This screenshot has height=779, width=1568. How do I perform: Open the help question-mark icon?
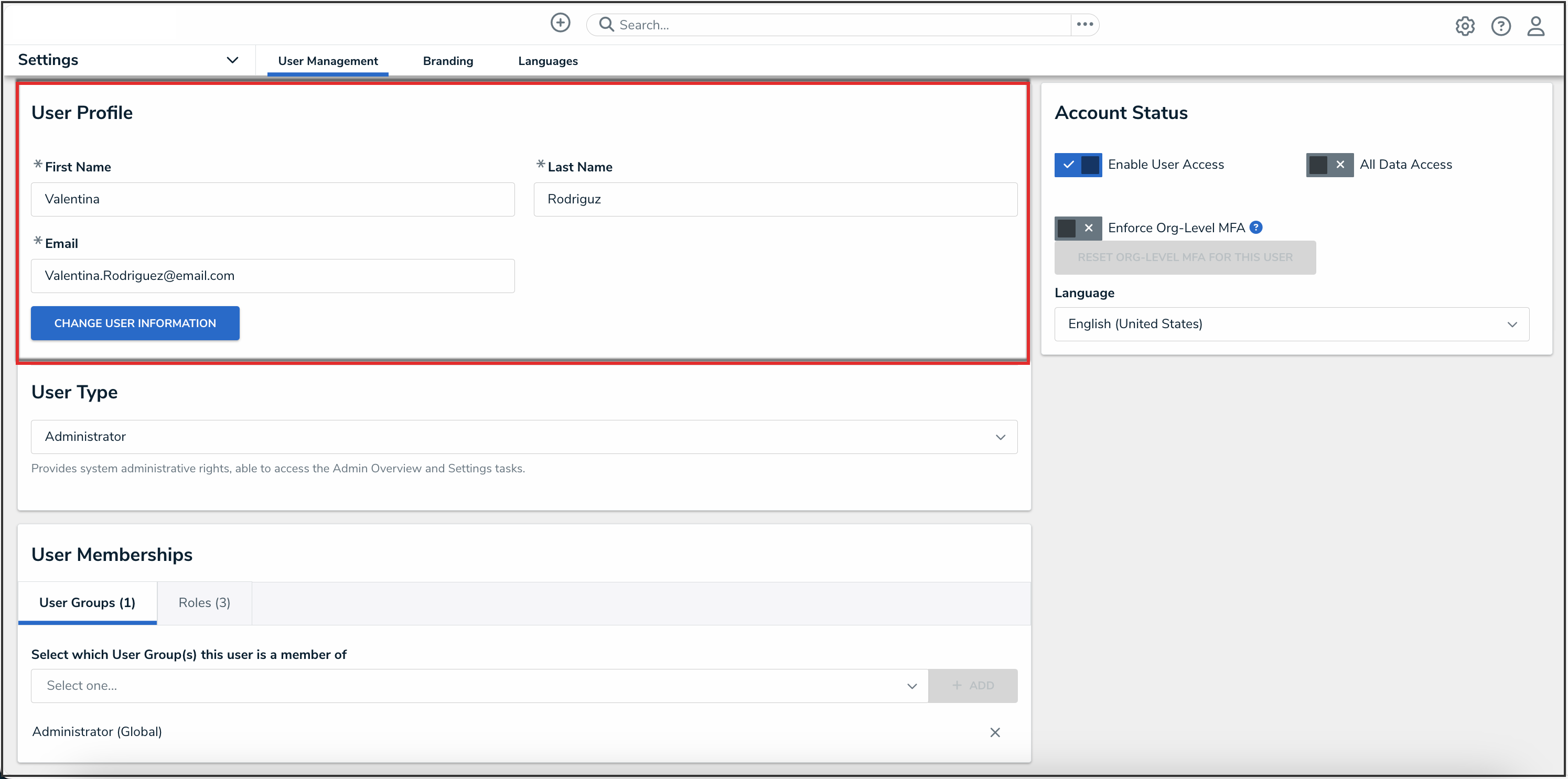tap(1500, 26)
